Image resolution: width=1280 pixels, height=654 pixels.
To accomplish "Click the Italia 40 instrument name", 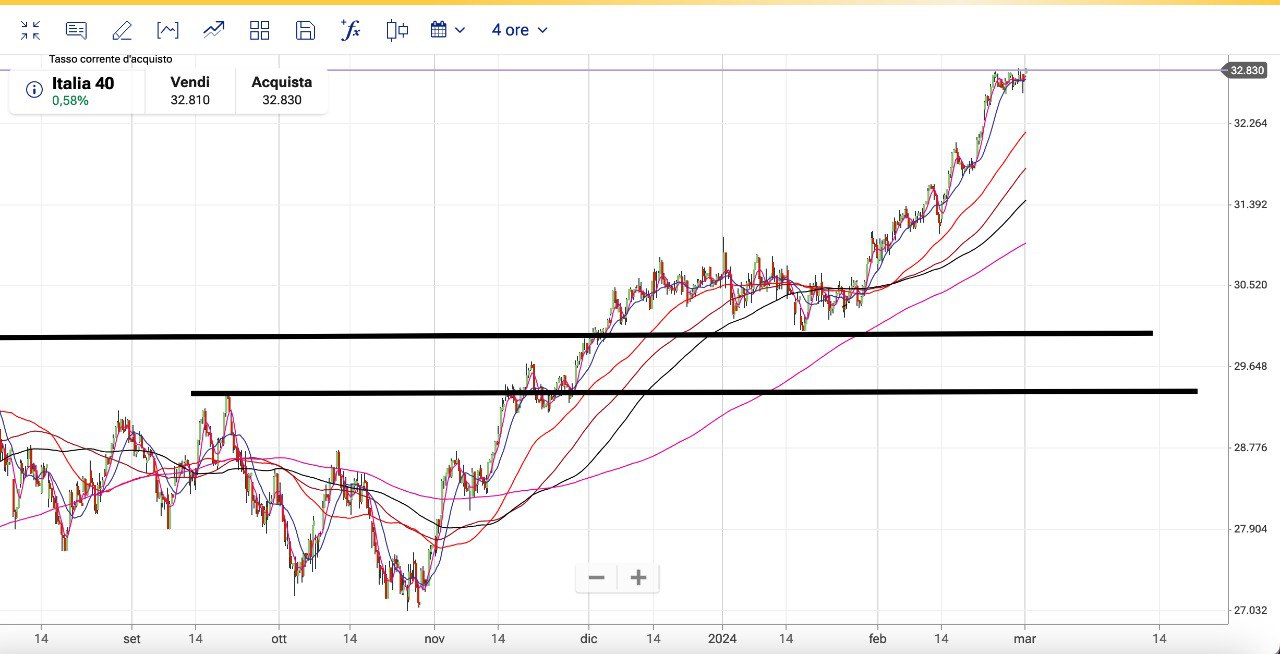I will pyautogui.click(x=83, y=83).
